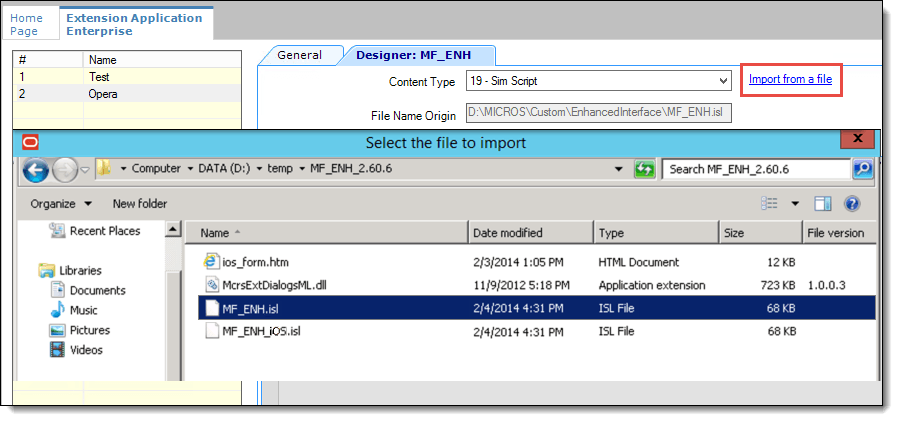The width and height of the screenshot is (898, 421).
Task: Select the Test row in the list
Action: coord(127,77)
